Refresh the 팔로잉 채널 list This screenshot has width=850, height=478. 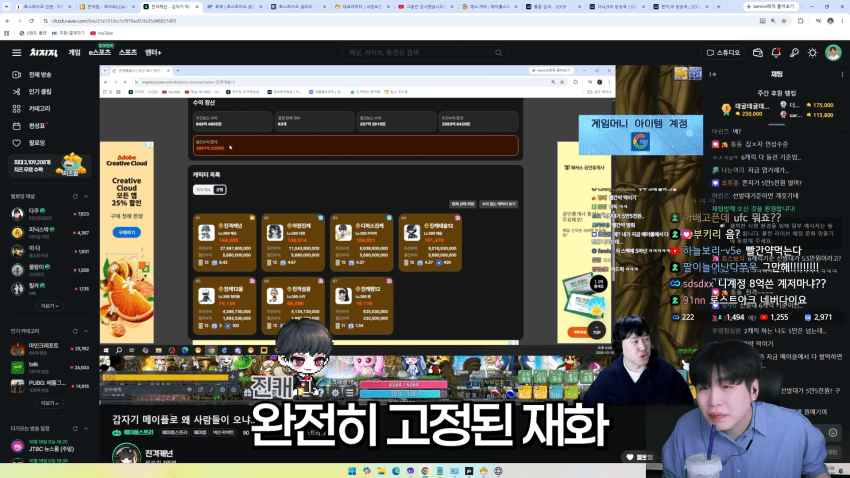[x=75, y=196]
